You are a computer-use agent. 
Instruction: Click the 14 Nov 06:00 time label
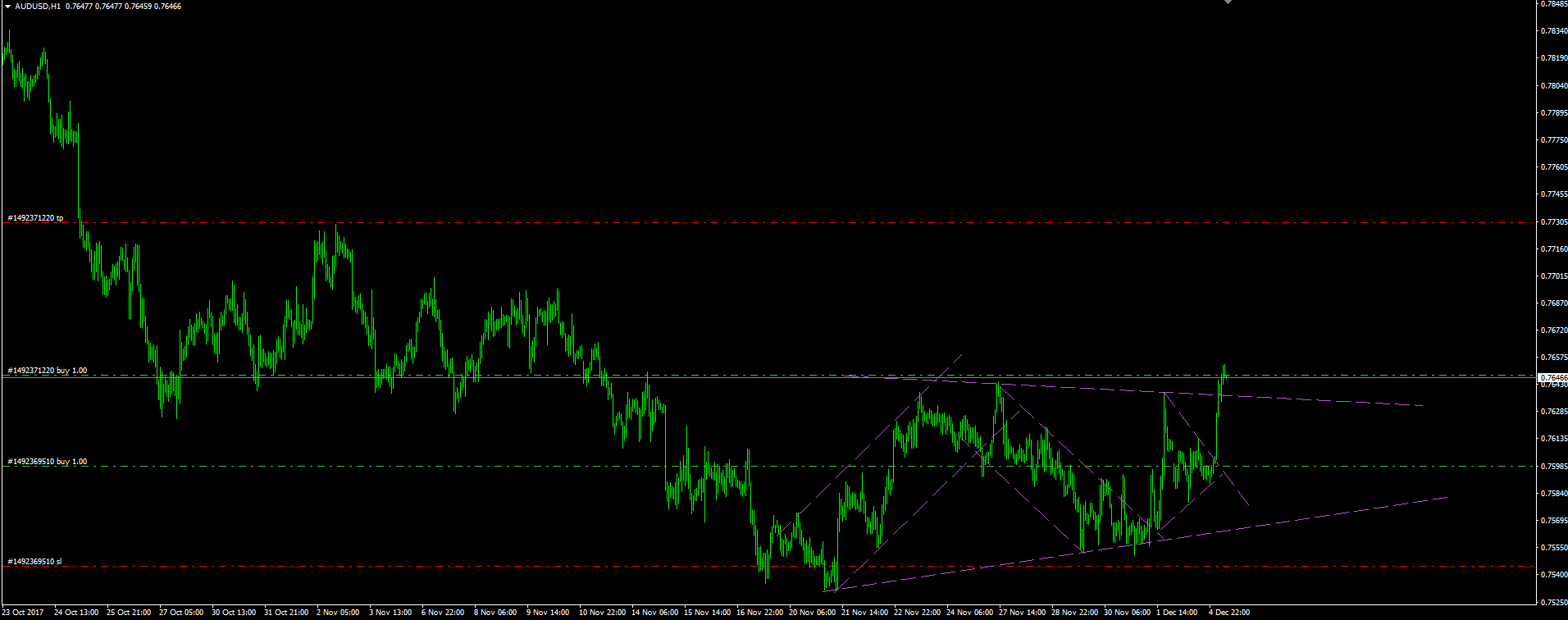[654, 613]
